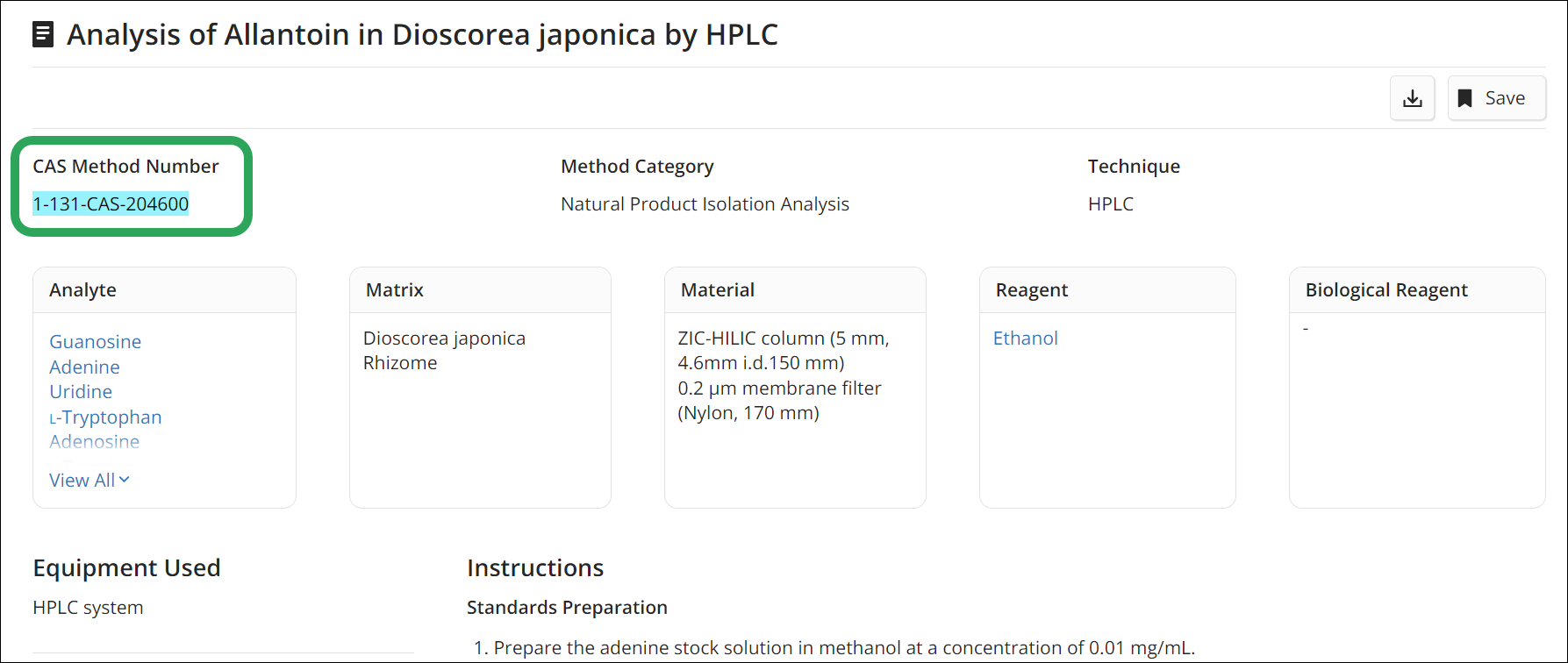
Task: Click the Reagent card header
Action: pyautogui.click(x=1107, y=290)
